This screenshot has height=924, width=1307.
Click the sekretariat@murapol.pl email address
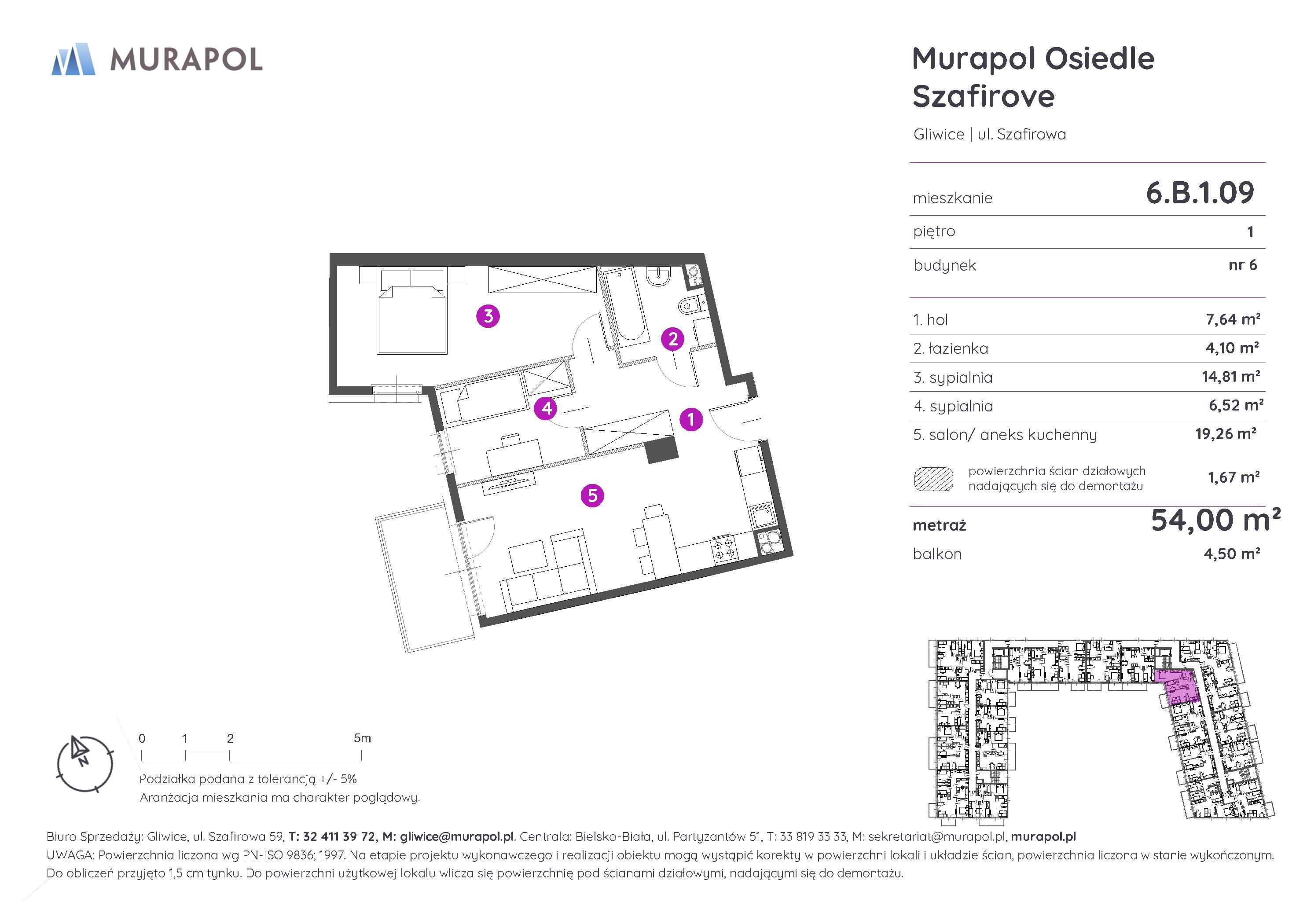point(937,836)
